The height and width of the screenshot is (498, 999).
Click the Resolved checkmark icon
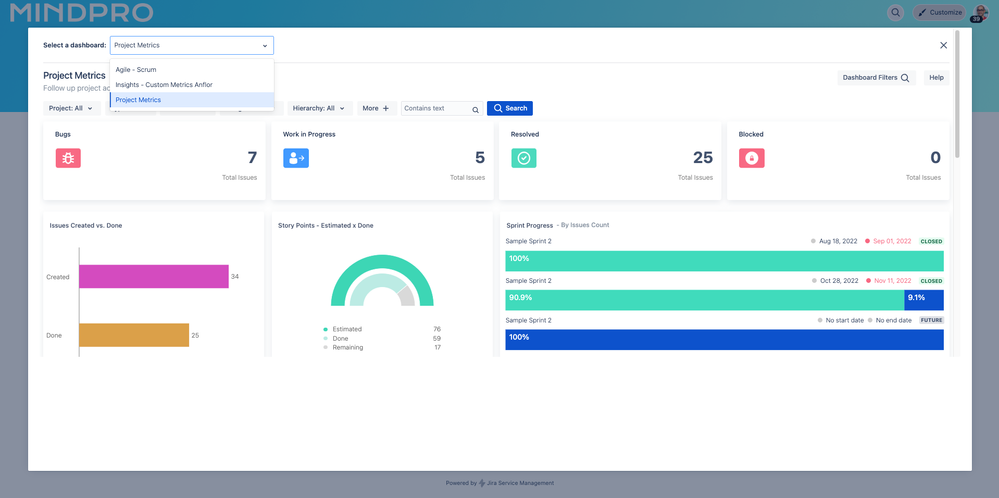(x=524, y=158)
